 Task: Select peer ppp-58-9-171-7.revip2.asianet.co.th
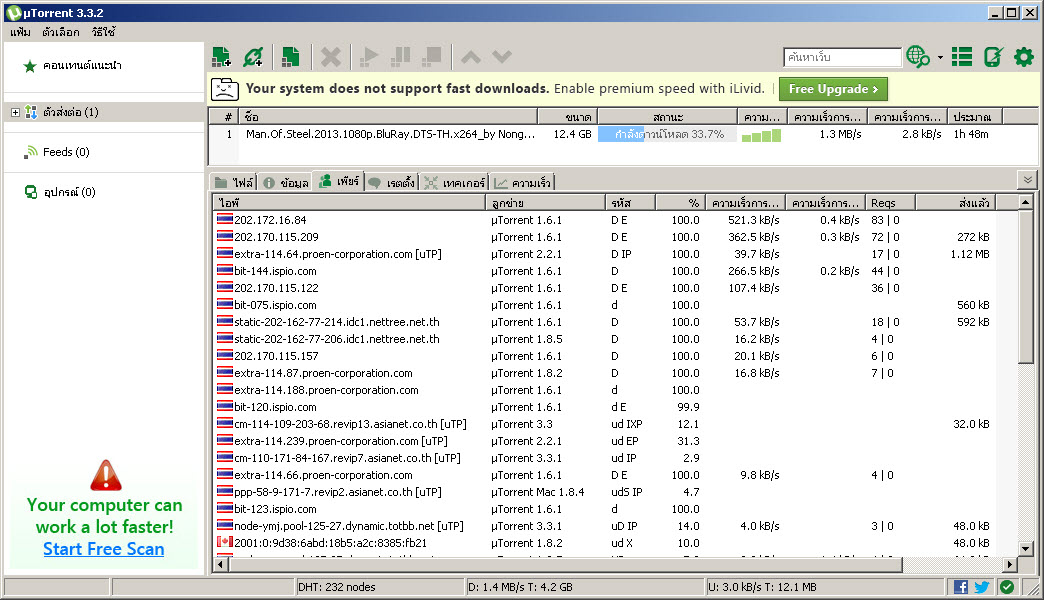coord(605,492)
